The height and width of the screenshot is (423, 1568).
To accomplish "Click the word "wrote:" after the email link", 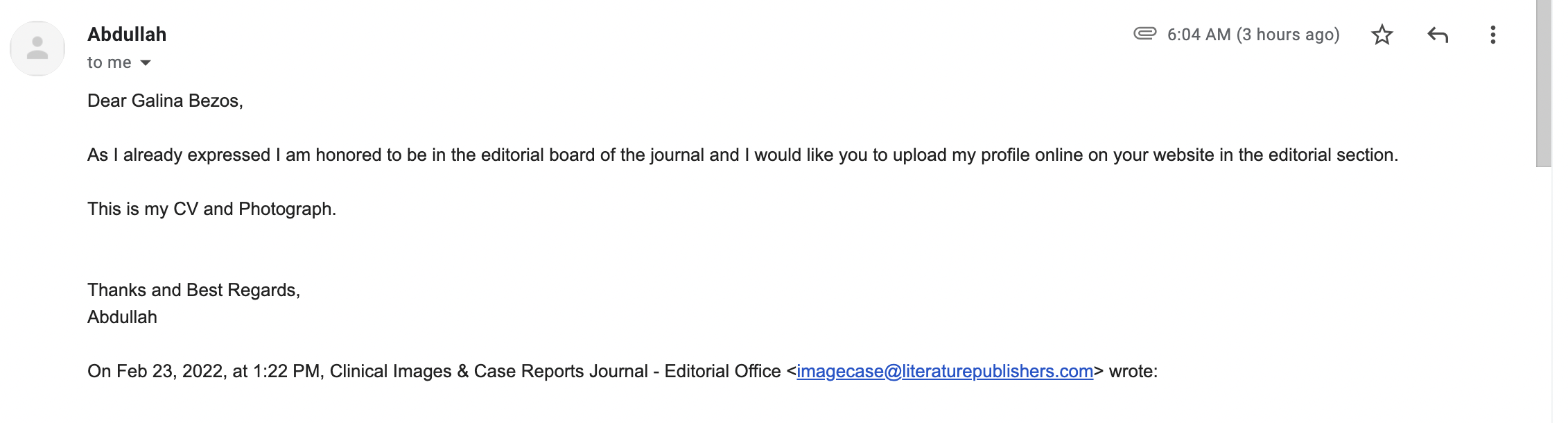I will [1133, 372].
